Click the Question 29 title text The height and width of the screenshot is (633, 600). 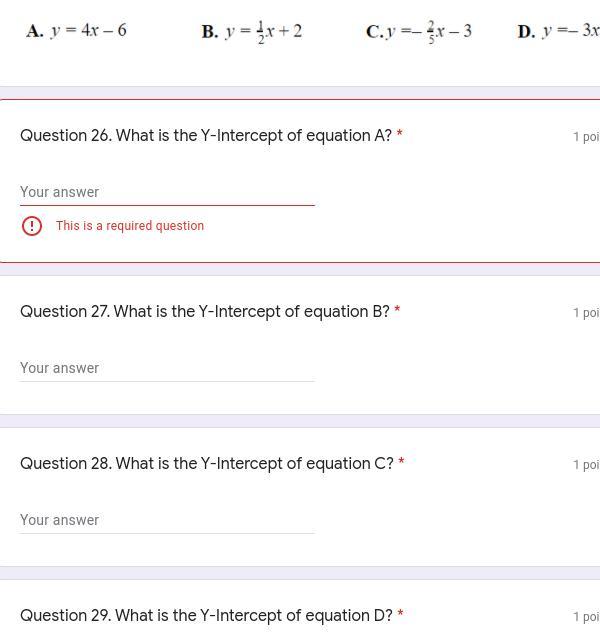(x=206, y=616)
